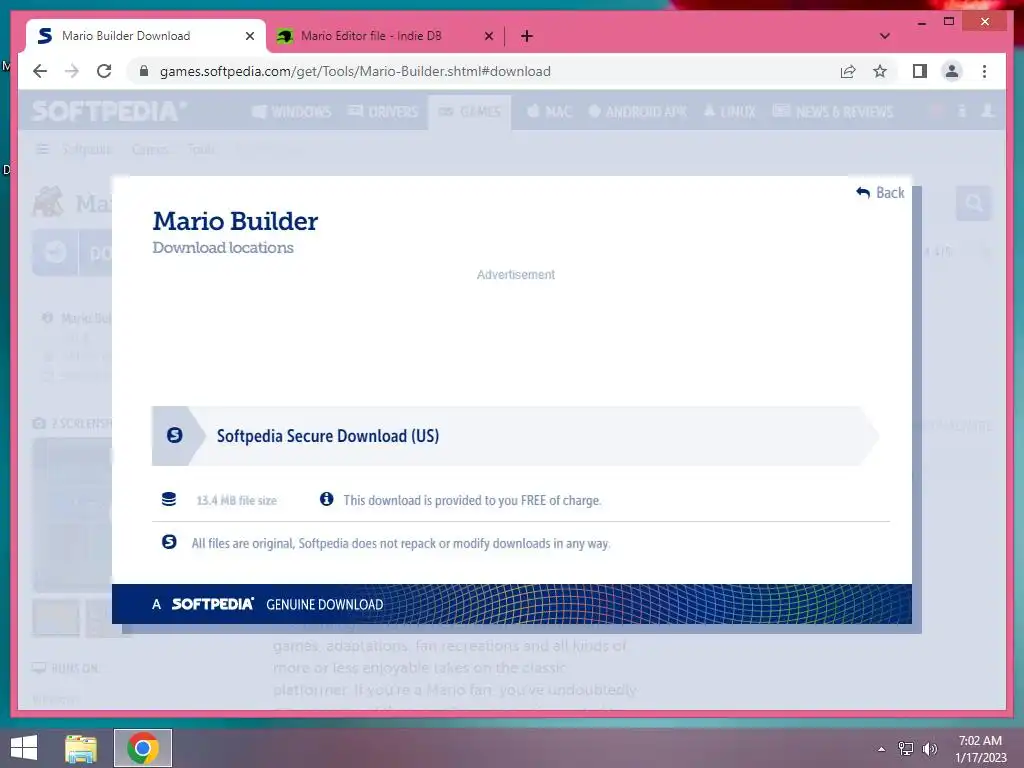The image size is (1024, 768).
Task: Open the Games section in Softpedia nav
Action: pos(470,112)
